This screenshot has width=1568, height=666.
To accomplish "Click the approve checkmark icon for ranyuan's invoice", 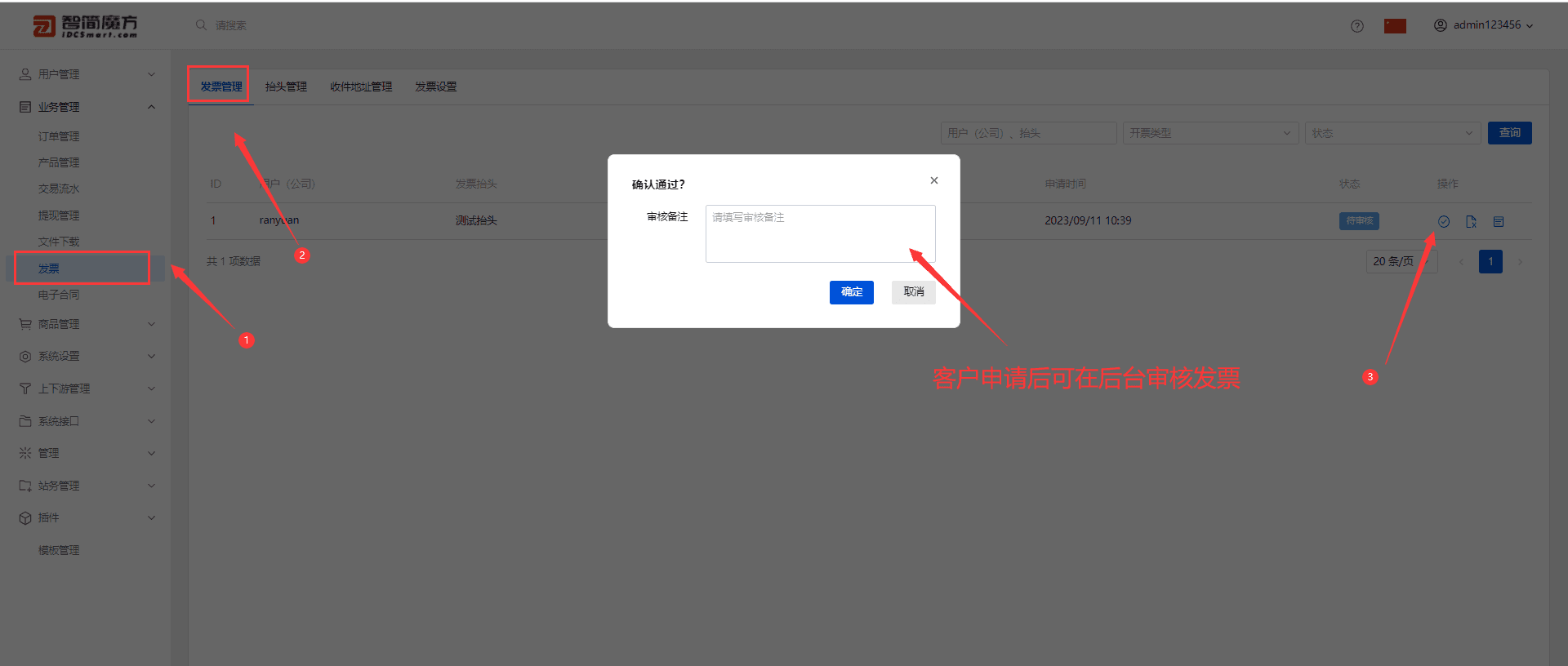I will click(1444, 221).
